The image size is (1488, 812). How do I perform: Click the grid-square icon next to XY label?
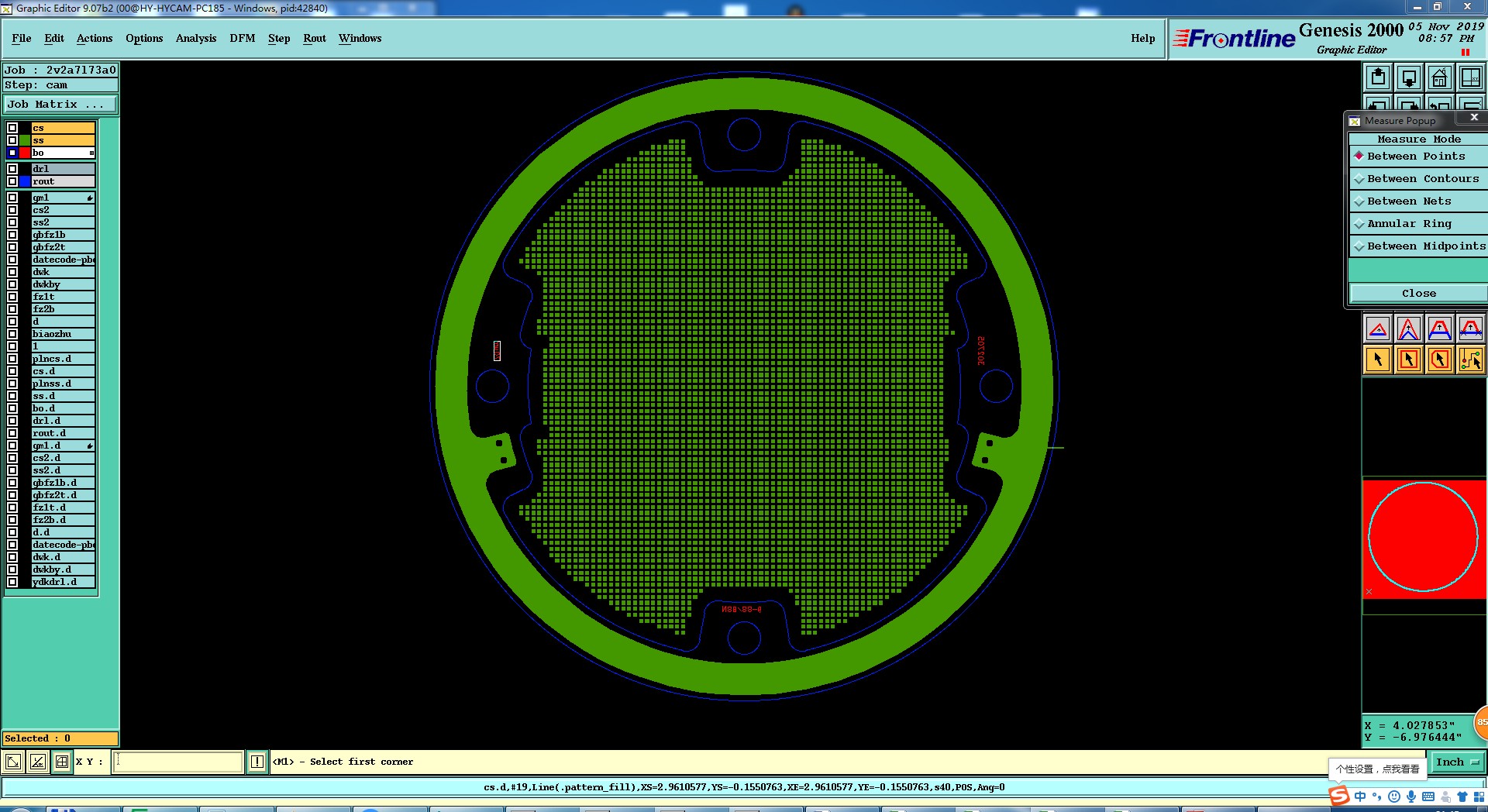click(62, 762)
